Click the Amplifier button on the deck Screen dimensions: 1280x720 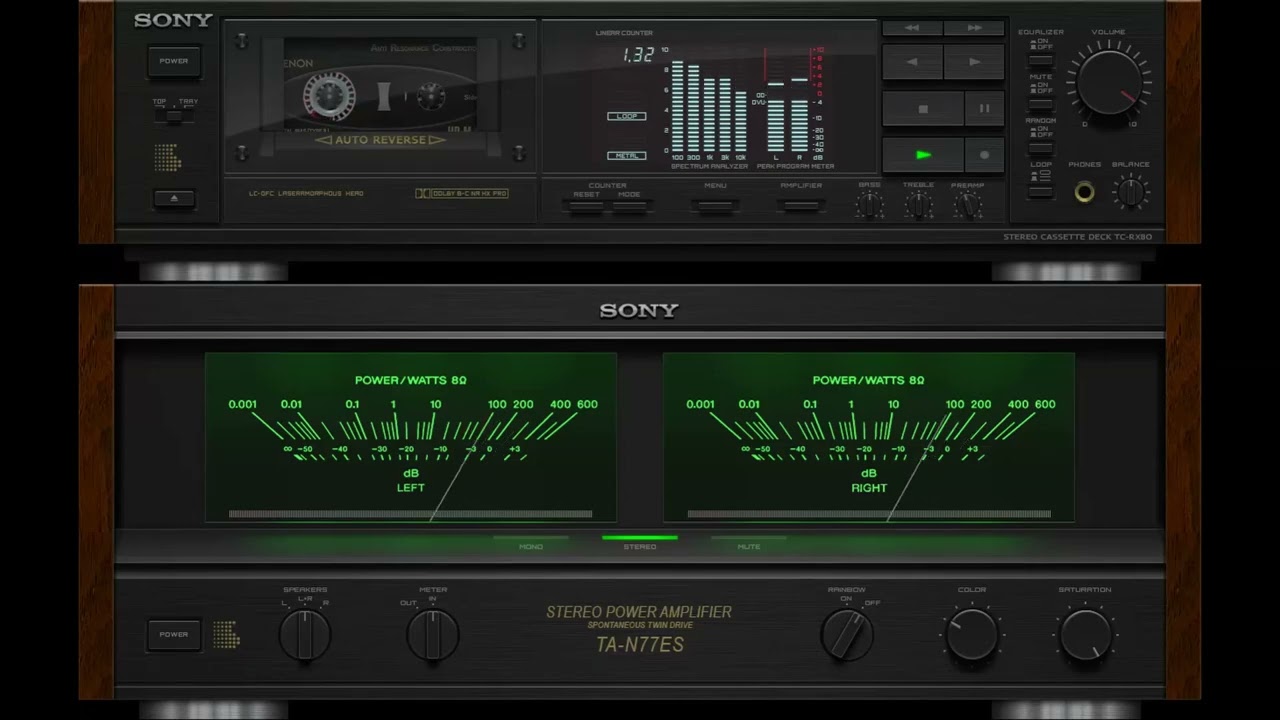pos(801,206)
